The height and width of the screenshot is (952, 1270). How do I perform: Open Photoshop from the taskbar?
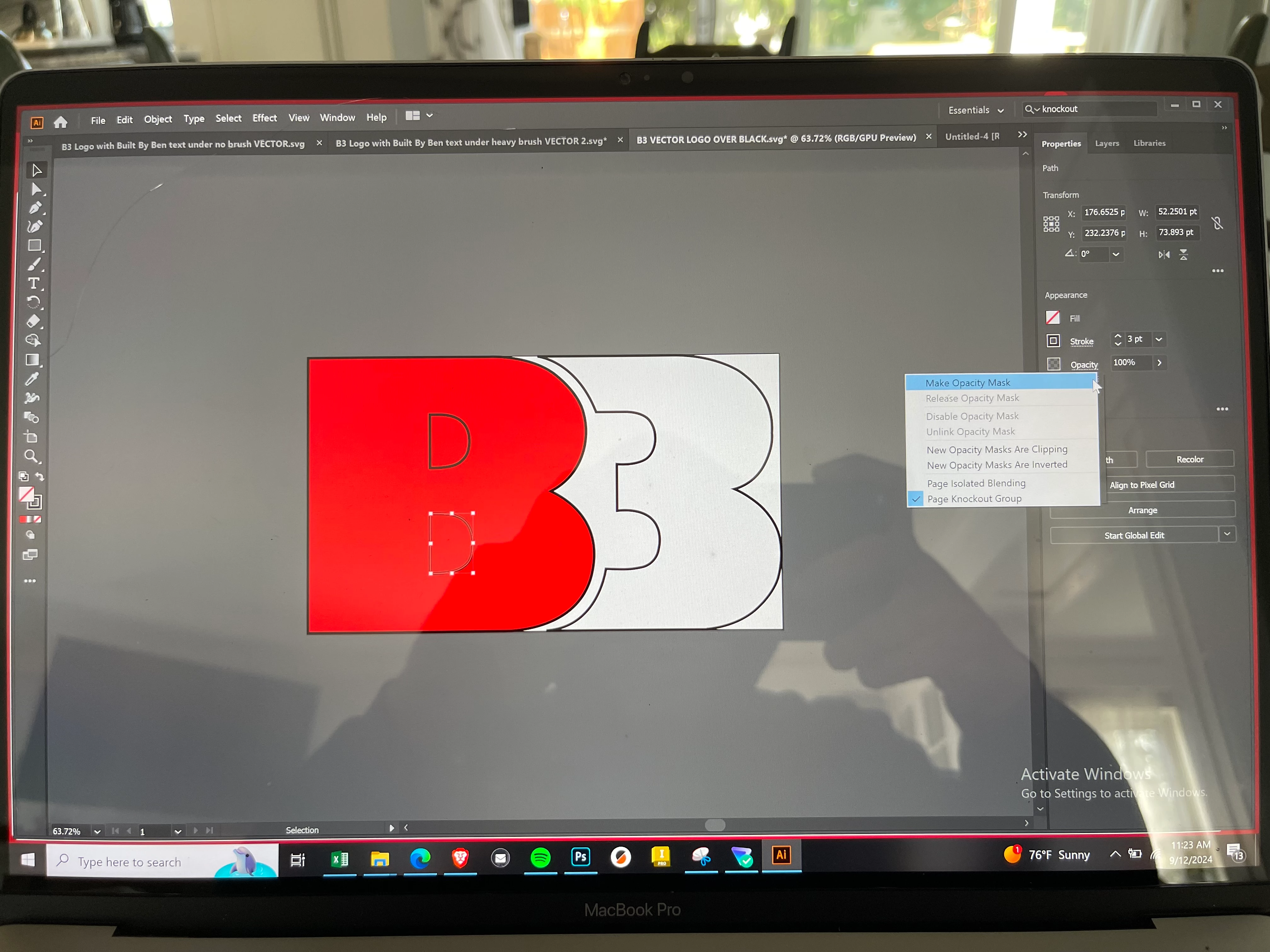[581, 857]
